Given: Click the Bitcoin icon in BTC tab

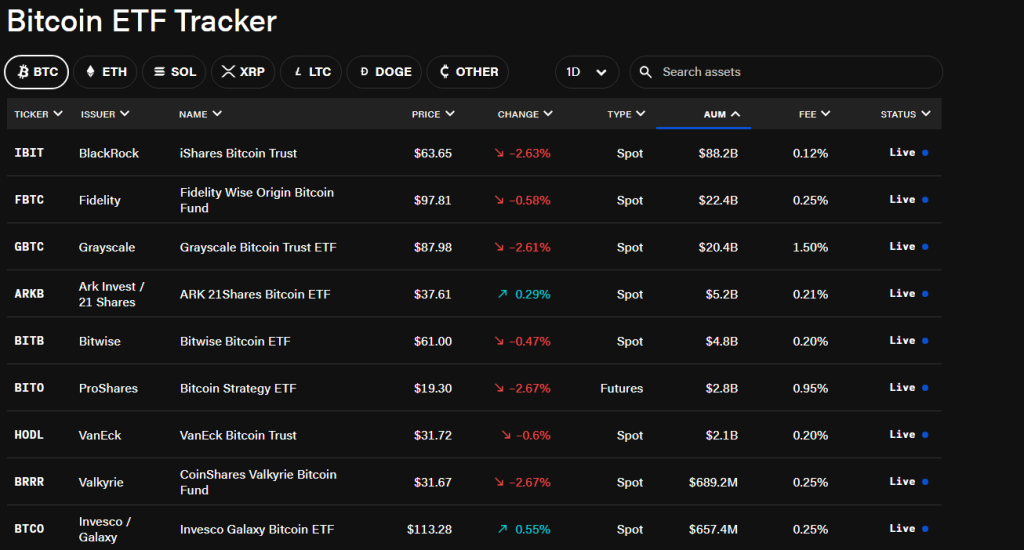Looking at the screenshot, I should pos(23,72).
